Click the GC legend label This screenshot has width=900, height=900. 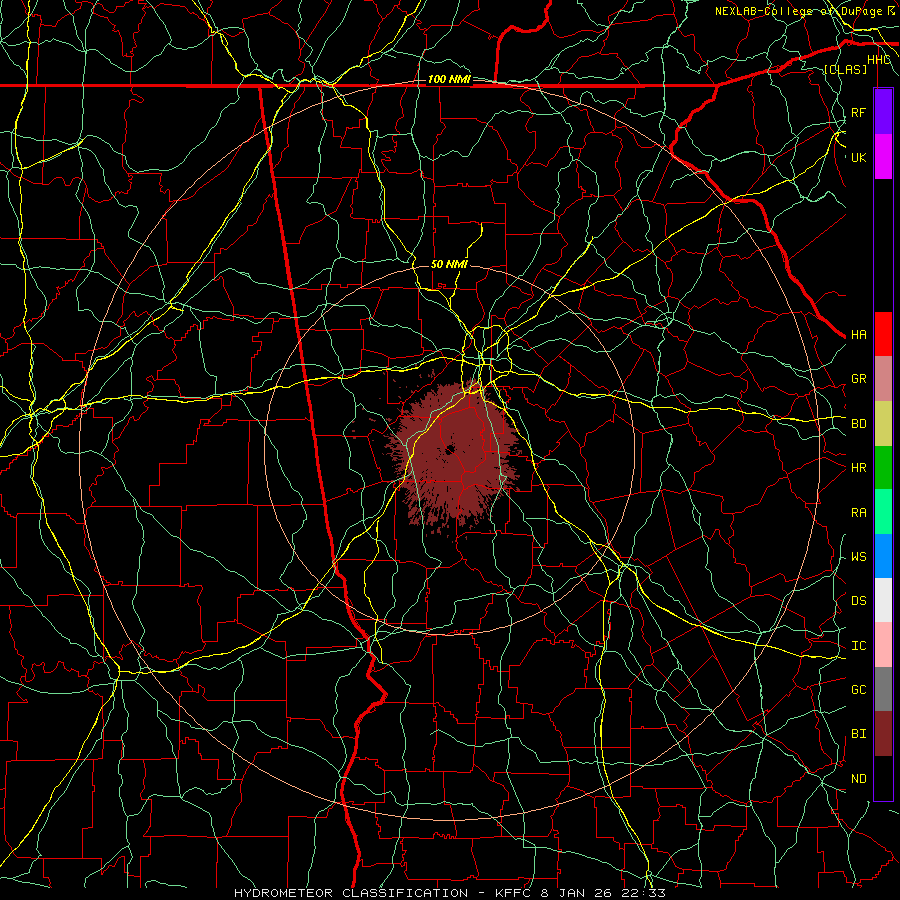(858, 690)
